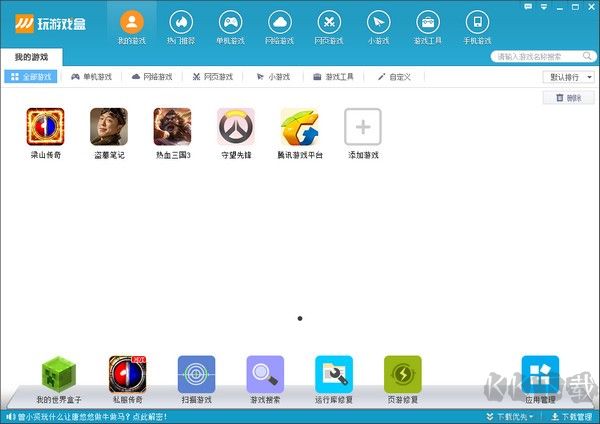Viewport: 600px width, 424px height.
Task: Launch 盗墓笔记 game icon
Action: tap(109, 127)
